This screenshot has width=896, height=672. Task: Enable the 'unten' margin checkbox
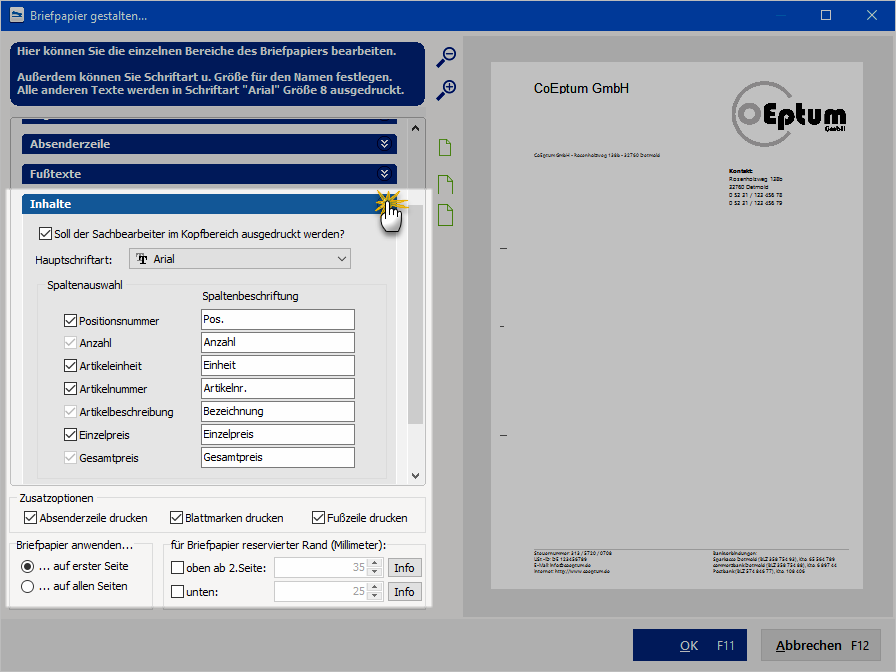click(178, 591)
